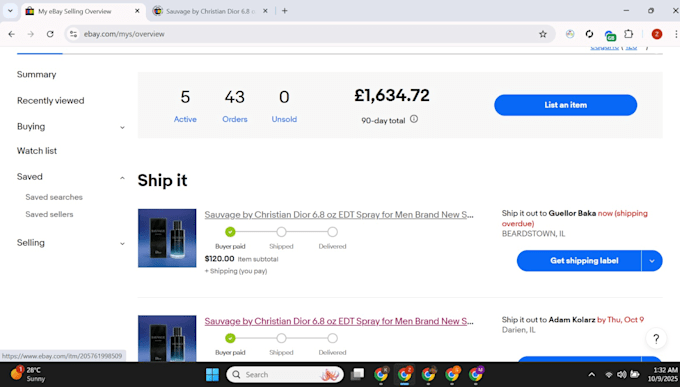Open Summary in the sidebar
Screen dimensions: 680x387
[x=36, y=75]
